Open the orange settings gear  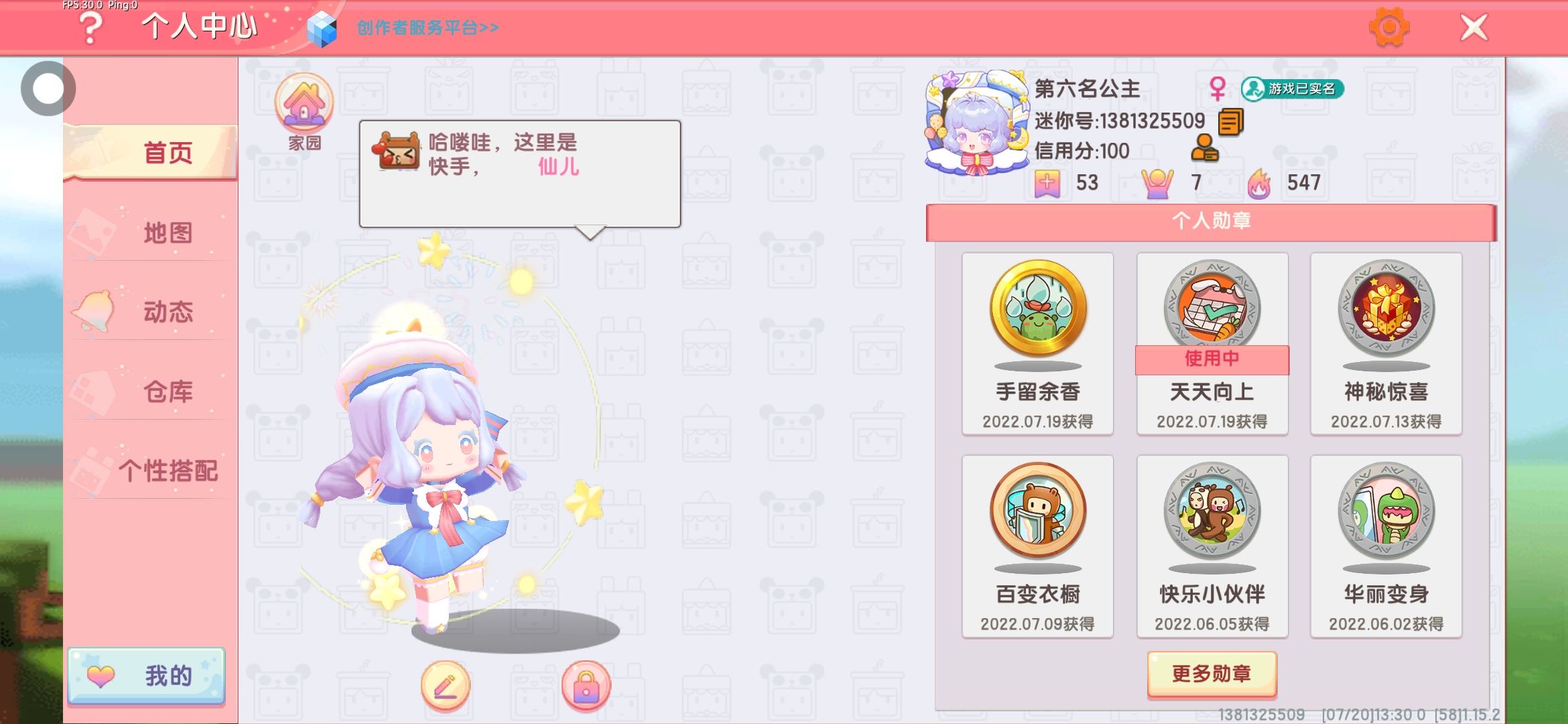click(1388, 27)
